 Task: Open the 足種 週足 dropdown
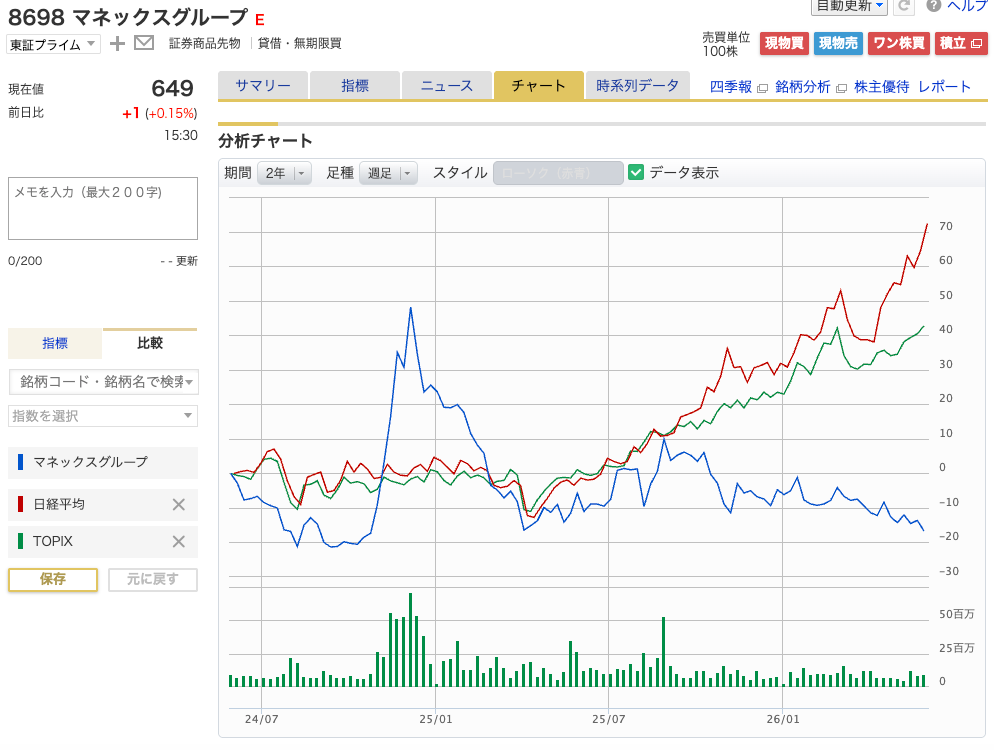click(388, 173)
